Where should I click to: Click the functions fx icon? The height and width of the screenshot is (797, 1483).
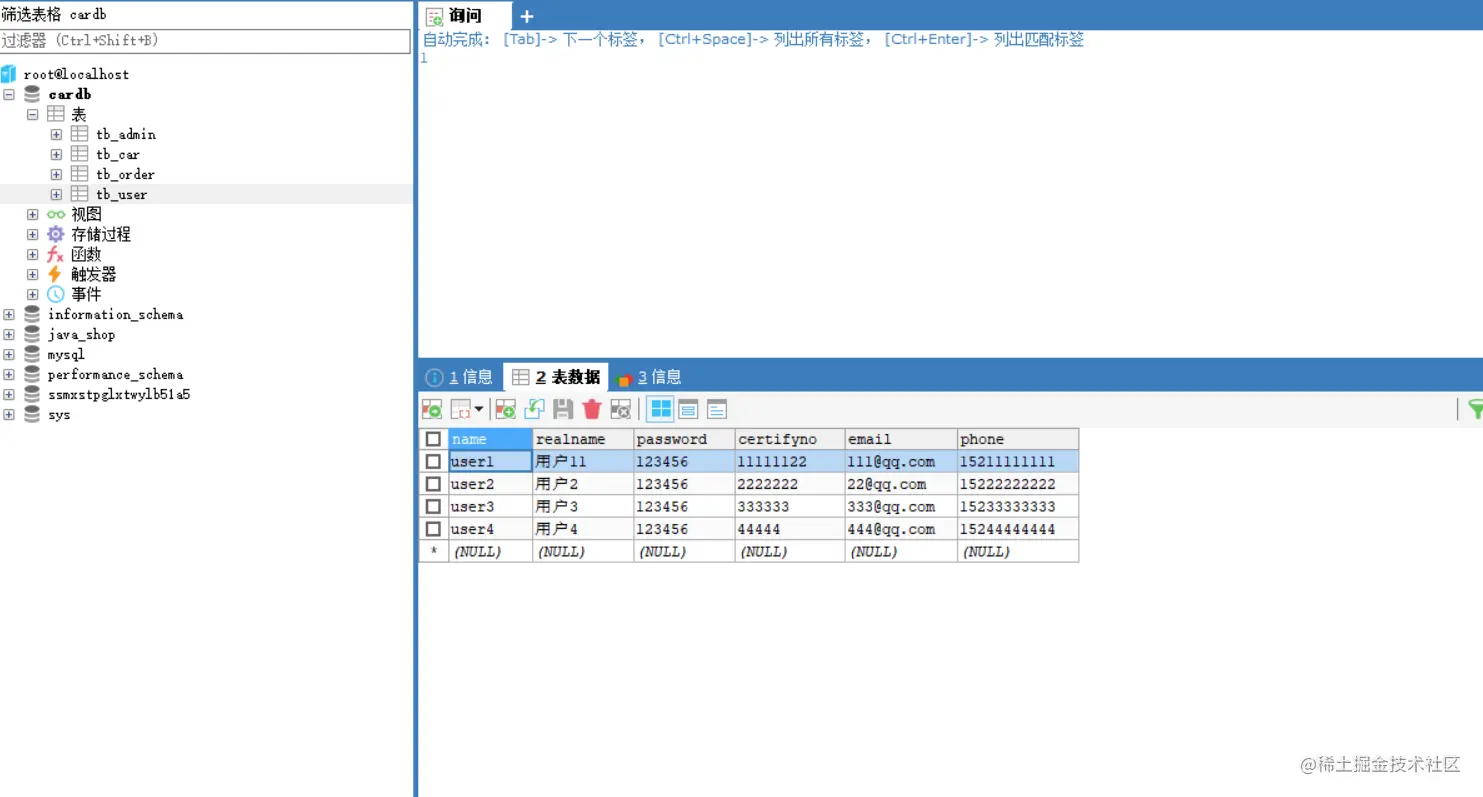point(56,254)
